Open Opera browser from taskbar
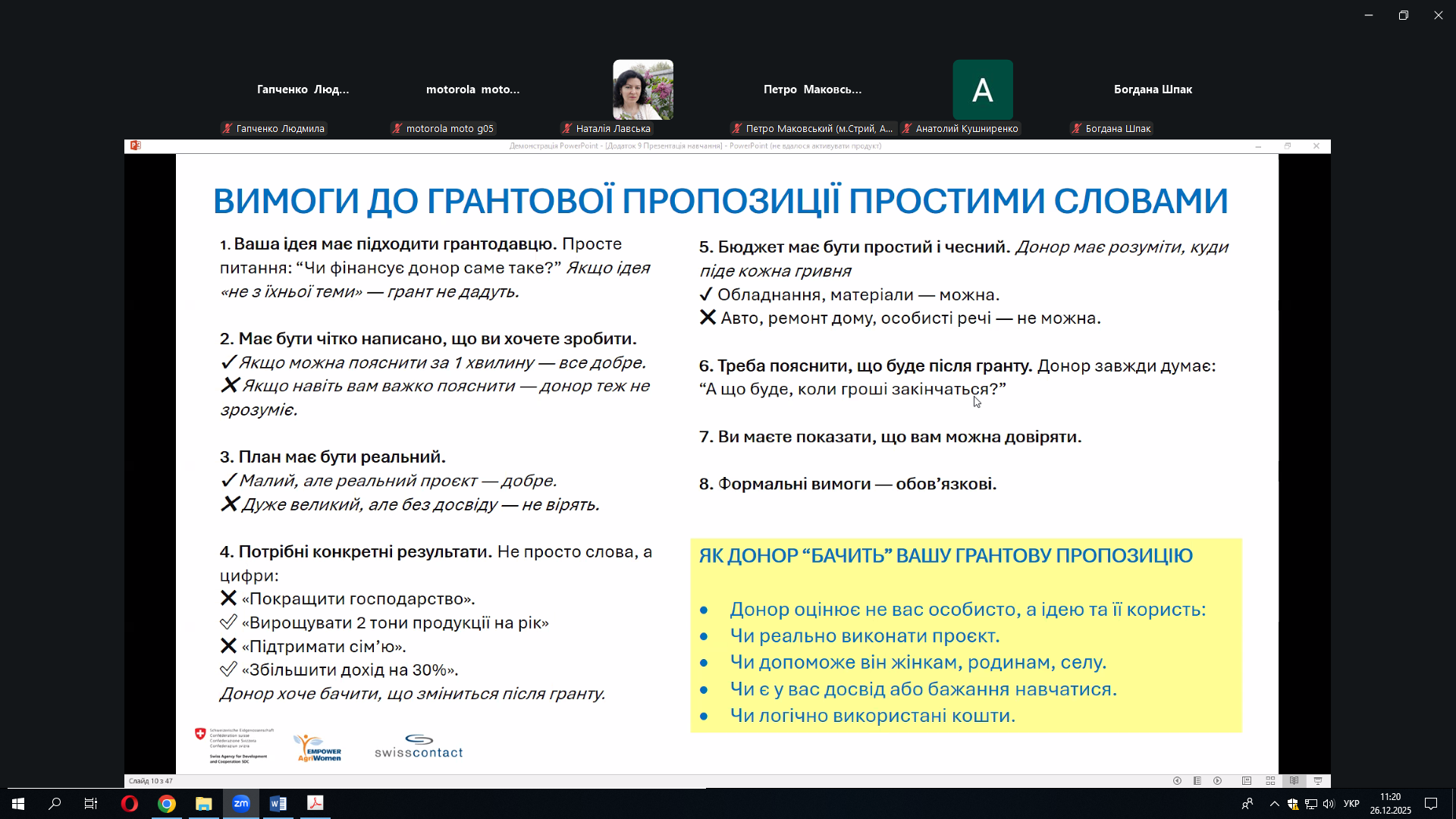 (130, 804)
